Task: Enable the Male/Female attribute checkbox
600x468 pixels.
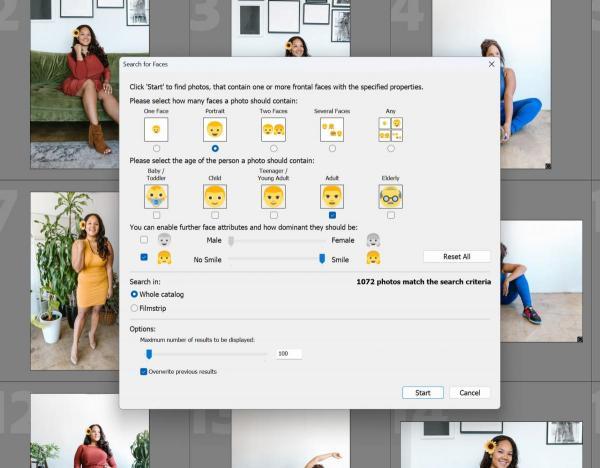Action: click(x=145, y=240)
